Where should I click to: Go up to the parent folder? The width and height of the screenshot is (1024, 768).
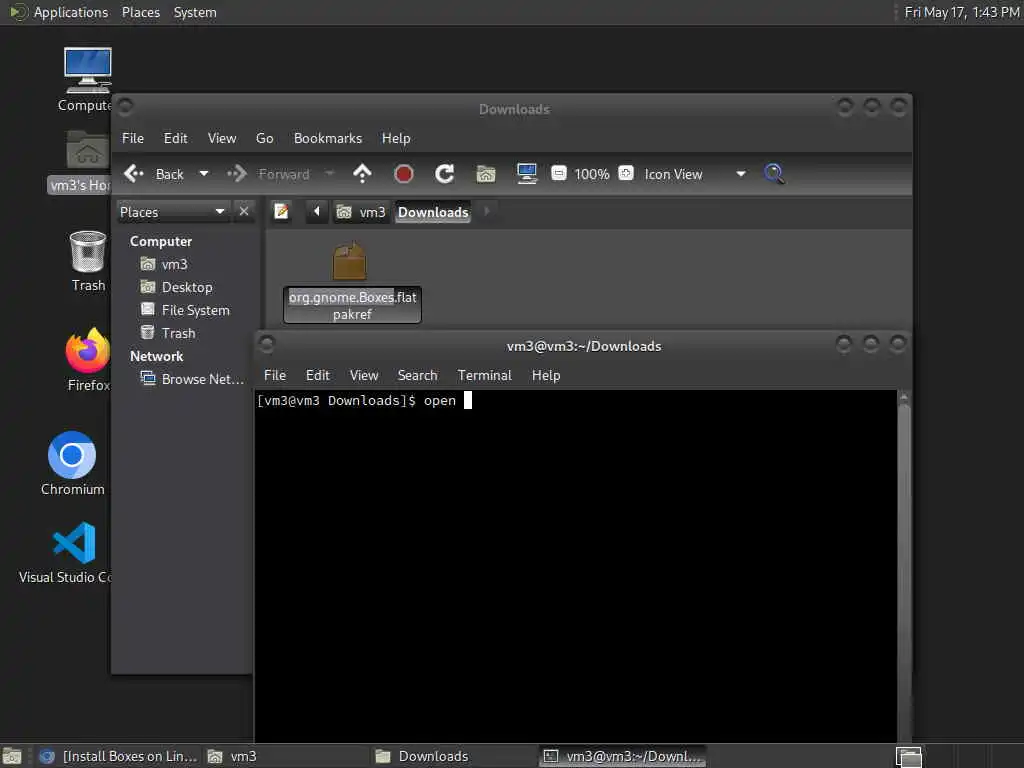(x=362, y=174)
